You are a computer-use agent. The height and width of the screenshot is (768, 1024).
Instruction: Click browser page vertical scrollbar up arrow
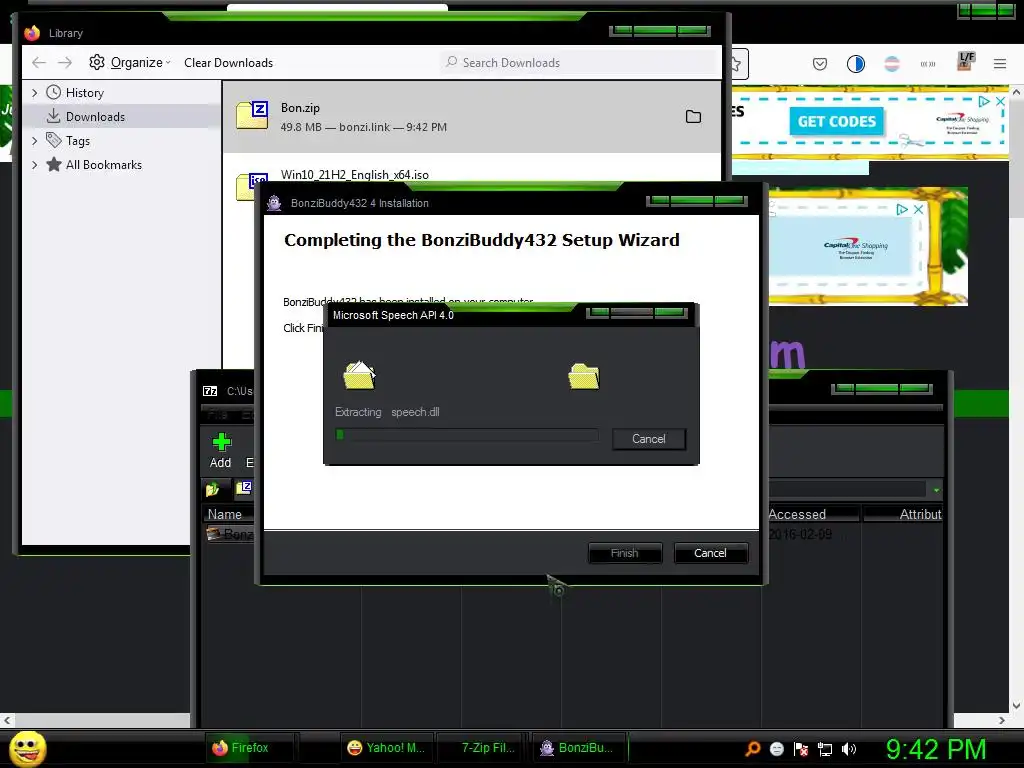(x=1016, y=92)
